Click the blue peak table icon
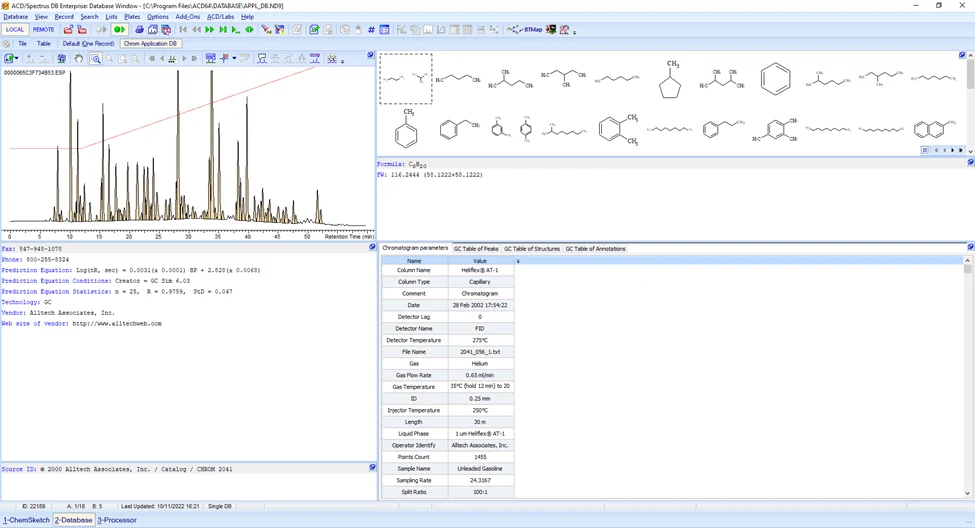Screen dimensions: 975x528 (211, 58)
